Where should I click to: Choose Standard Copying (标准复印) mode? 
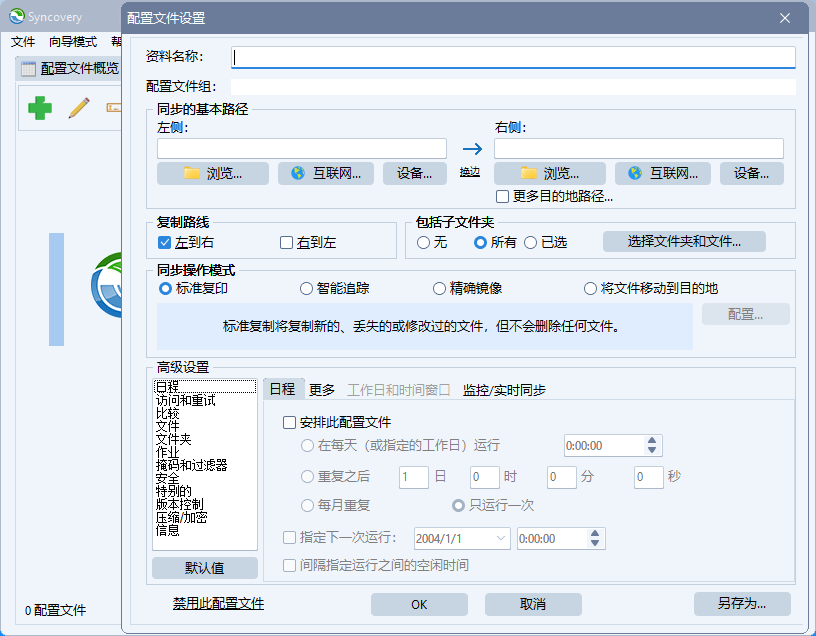[165, 288]
